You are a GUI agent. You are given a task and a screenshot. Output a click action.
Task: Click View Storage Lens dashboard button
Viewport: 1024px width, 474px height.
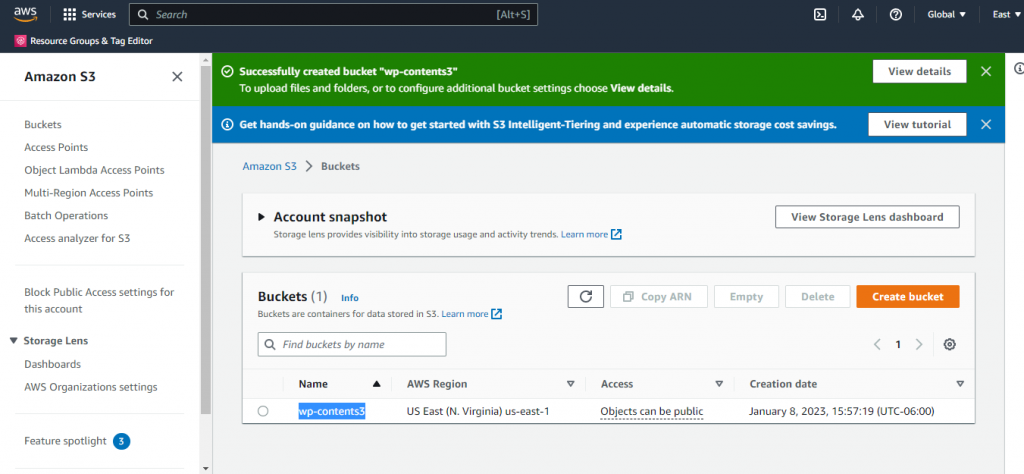[x=867, y=217]
